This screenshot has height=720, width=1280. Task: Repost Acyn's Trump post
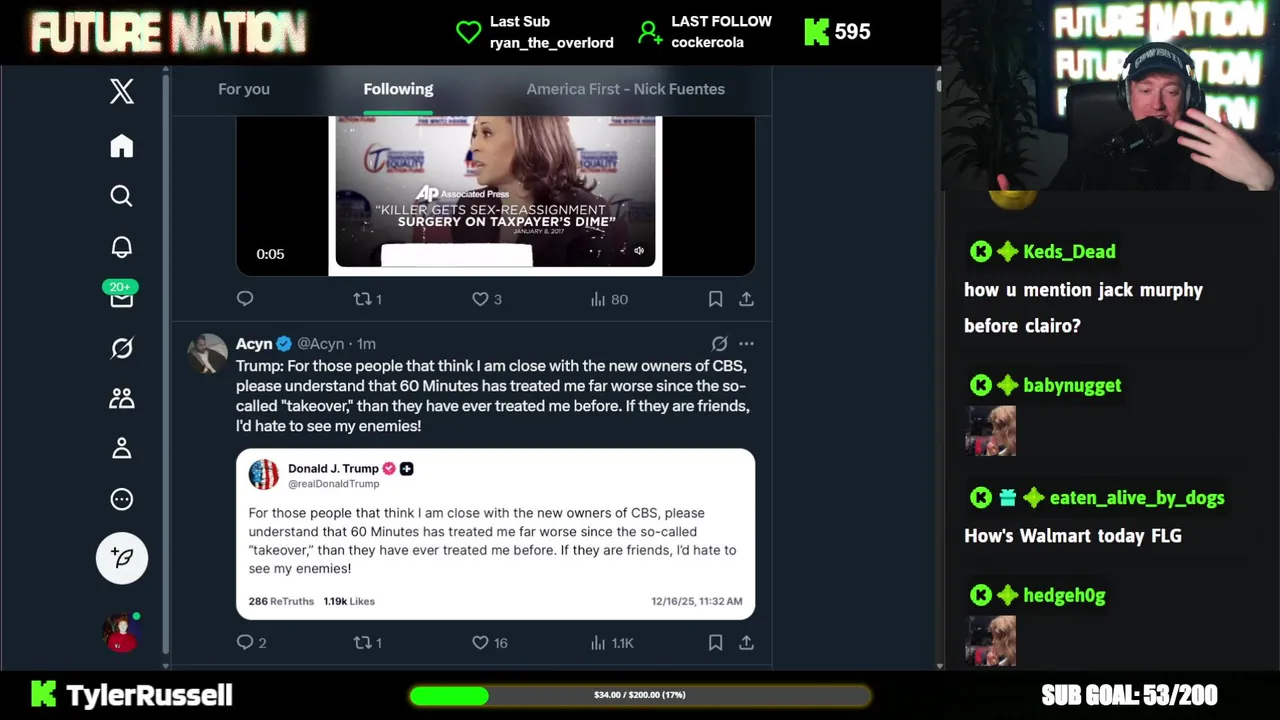(368, 642)
